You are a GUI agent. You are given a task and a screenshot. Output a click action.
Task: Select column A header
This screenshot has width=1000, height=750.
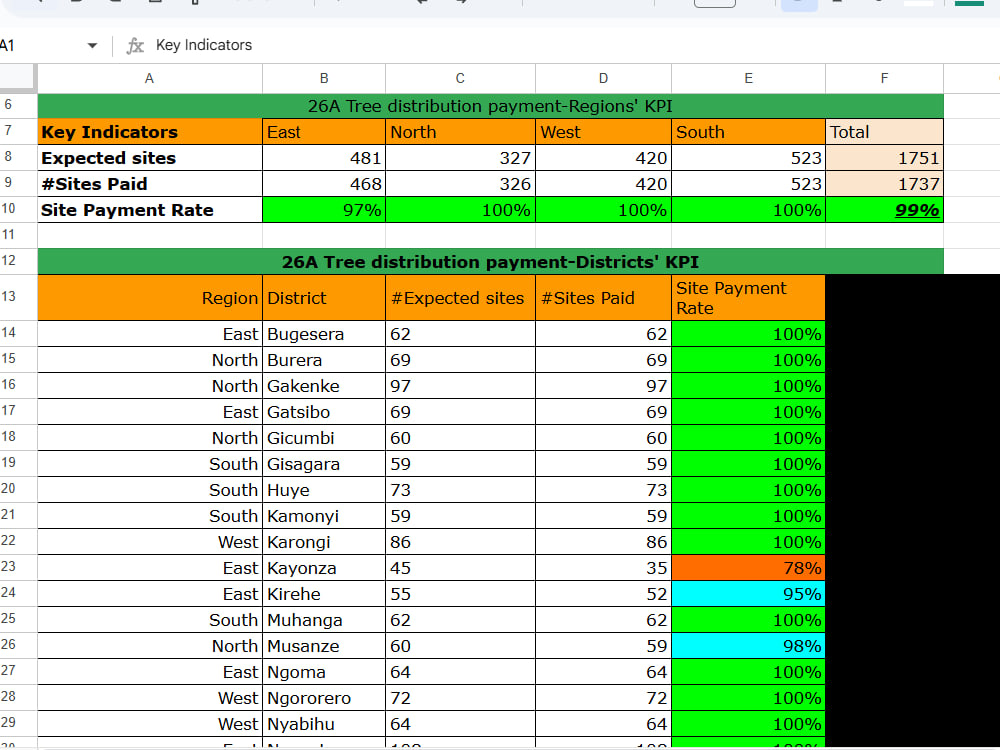[149, 78]
